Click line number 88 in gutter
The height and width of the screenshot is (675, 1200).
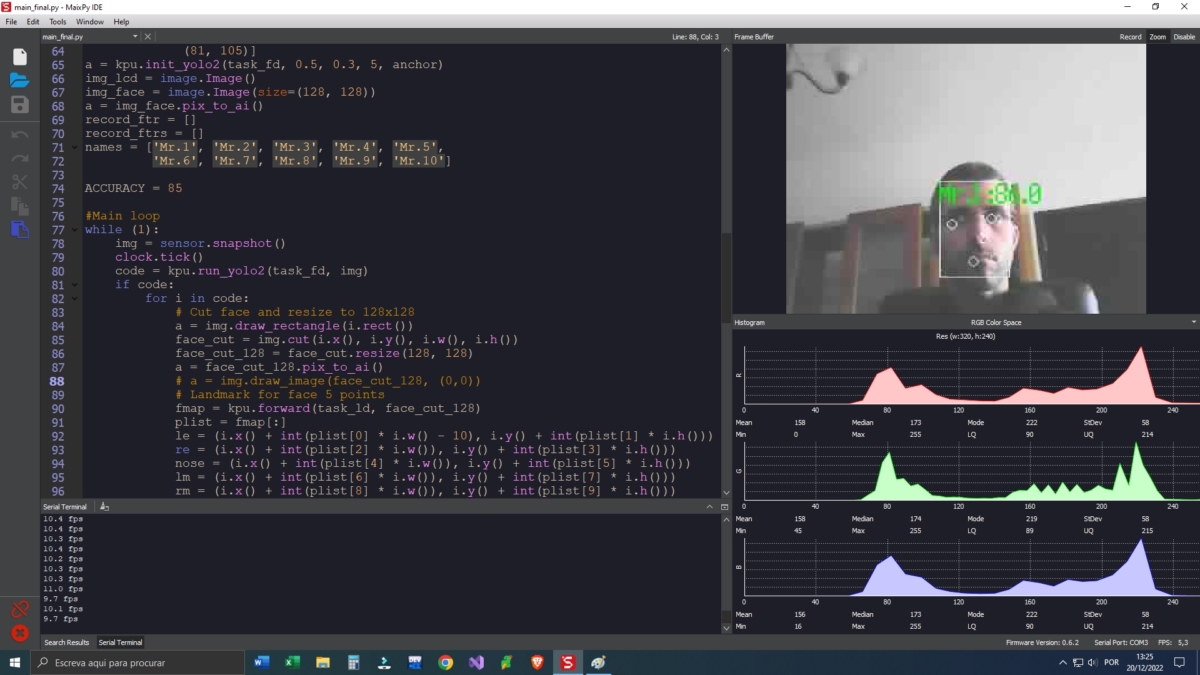[x=57, y=381]
